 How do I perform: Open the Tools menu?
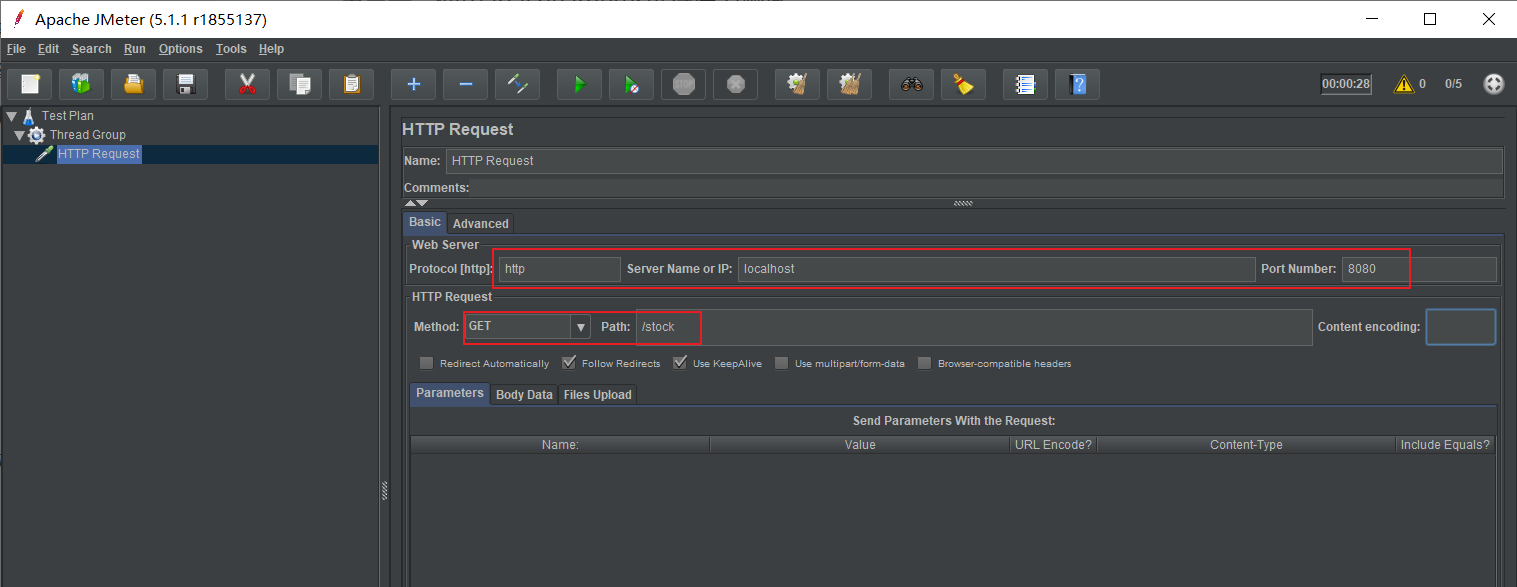(x=231, y=49)
